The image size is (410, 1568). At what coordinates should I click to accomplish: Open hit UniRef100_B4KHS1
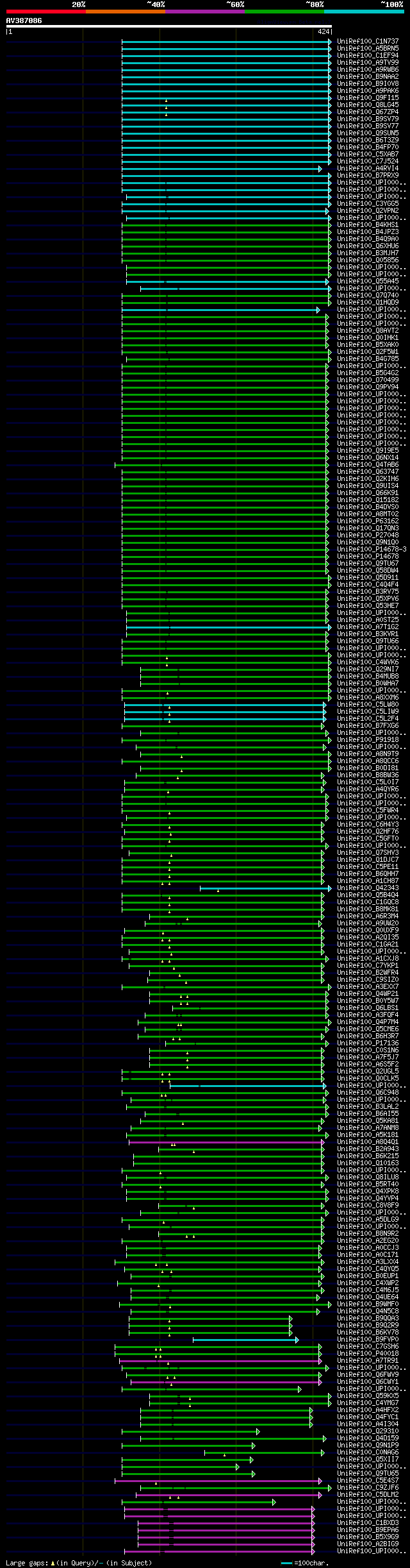pos(368,225)
